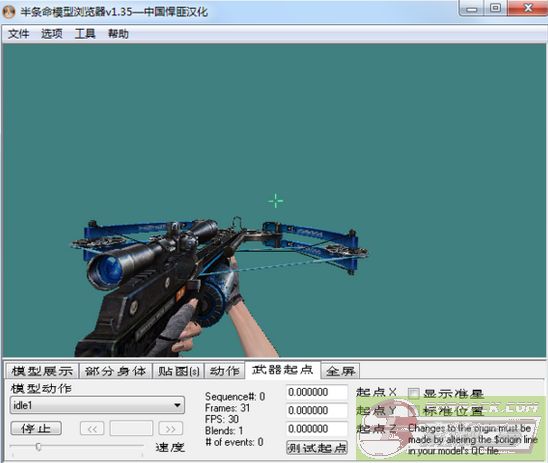Click the green crosshair in the viewport
The width and height of the screenshot is (548, 463).
tap(276, 201)
